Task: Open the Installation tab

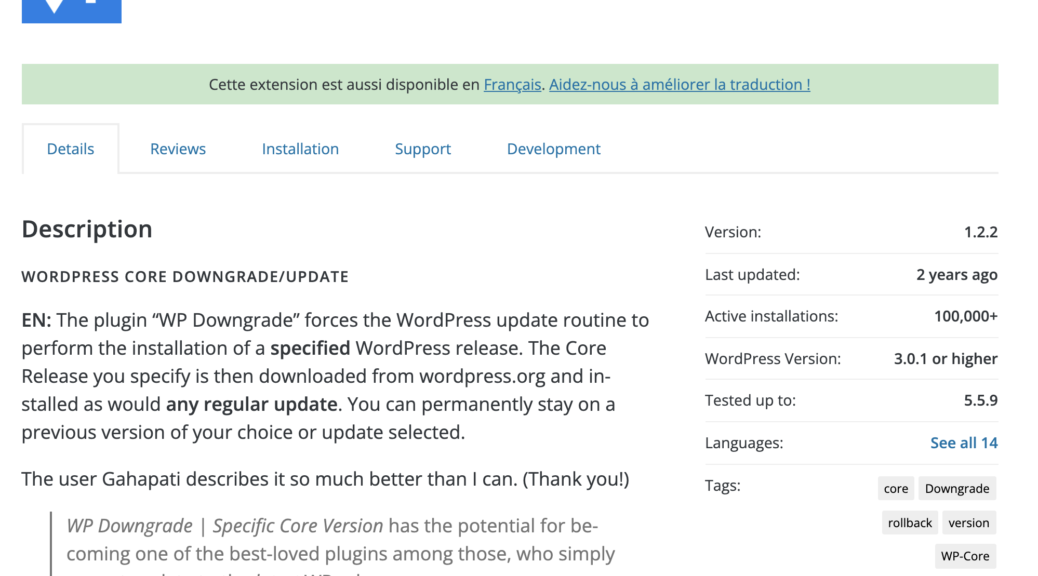Action: 300,149
